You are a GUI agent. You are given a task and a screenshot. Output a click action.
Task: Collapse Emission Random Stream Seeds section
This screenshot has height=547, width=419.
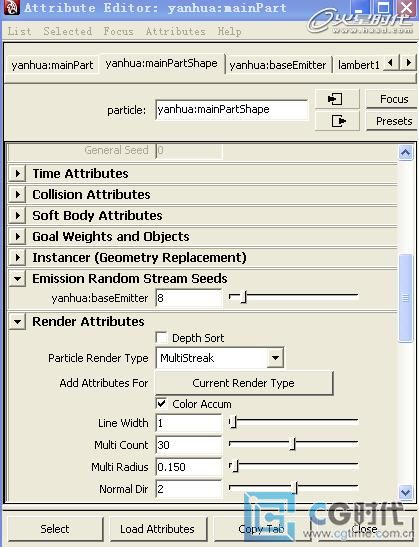[x=17, y=278]
